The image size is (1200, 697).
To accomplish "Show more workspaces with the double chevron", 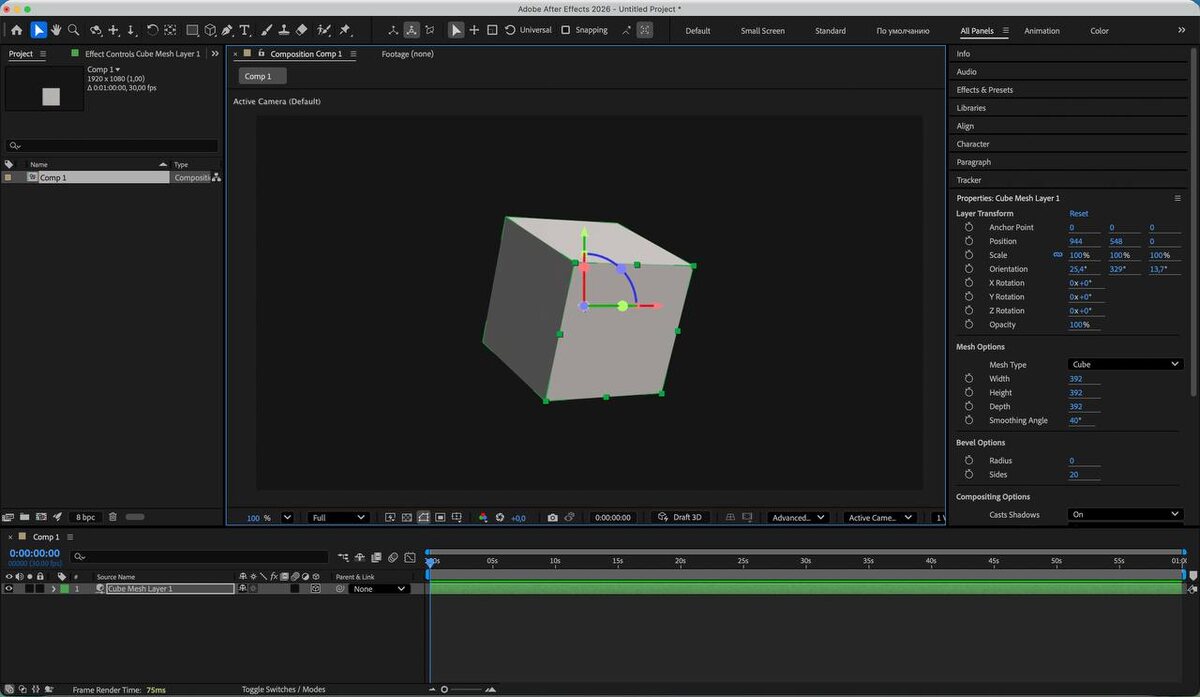I will pyautogui.click(x=1182, y=30).
